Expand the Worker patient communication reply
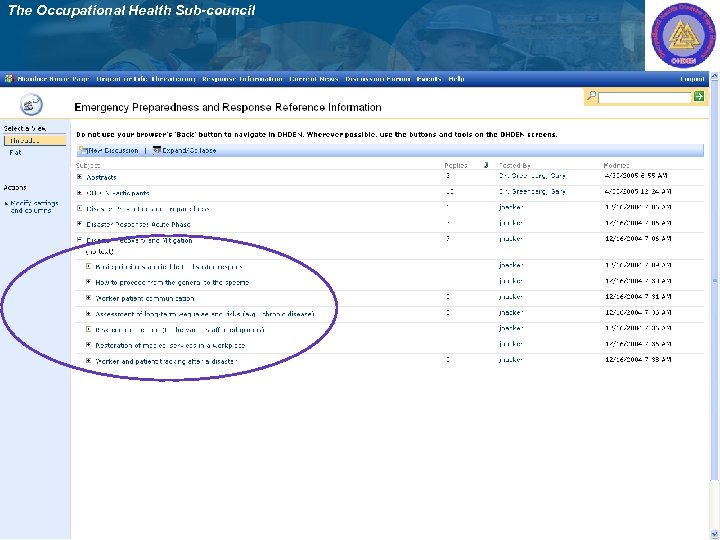 click(x=89, y=298)
